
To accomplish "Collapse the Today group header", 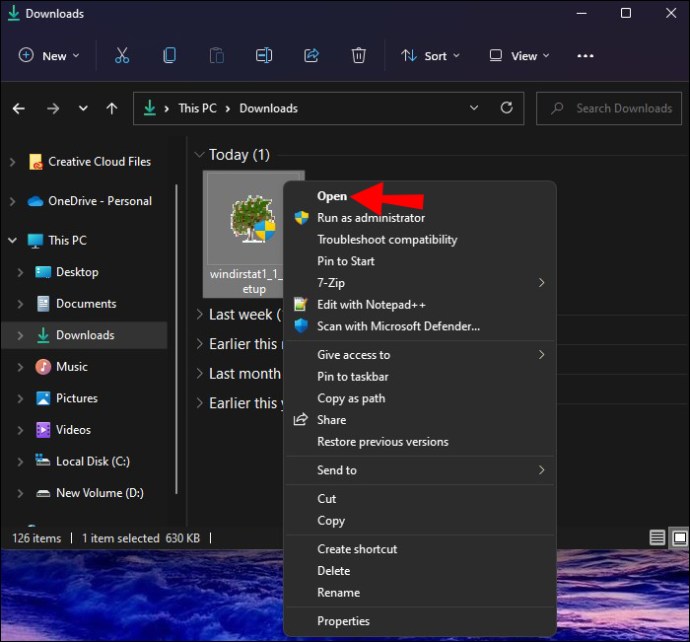I will tap(199, 155).
